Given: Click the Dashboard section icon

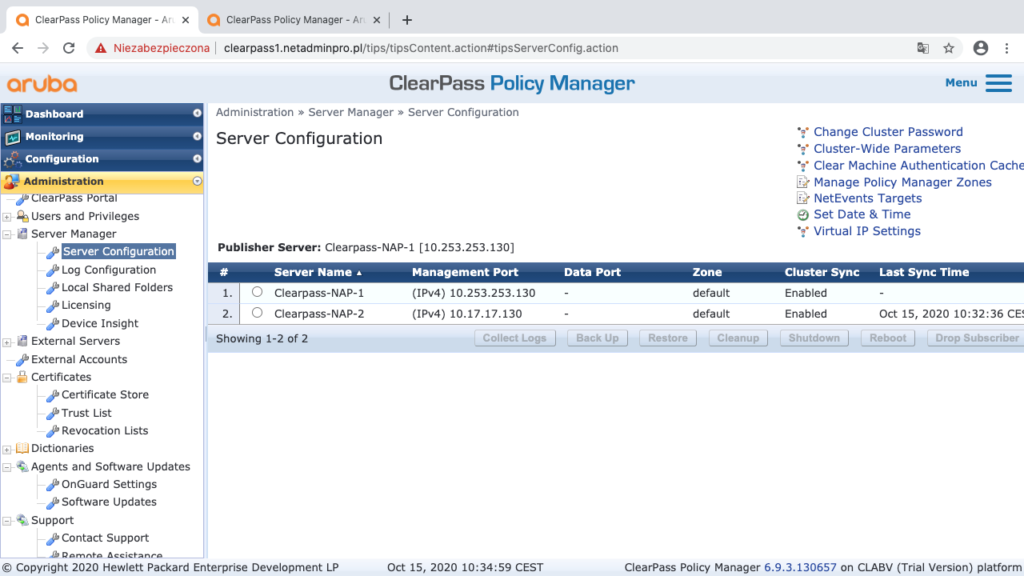Looking at the screenshot, I should click(x=12, y=114).
